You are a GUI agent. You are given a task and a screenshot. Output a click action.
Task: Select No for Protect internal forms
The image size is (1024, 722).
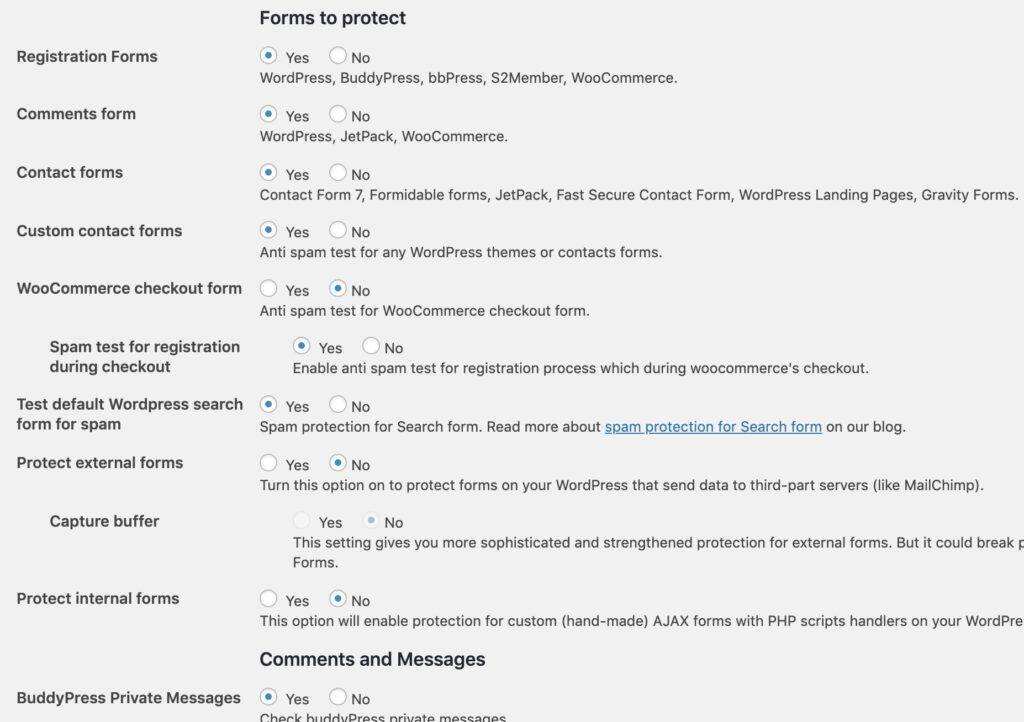(338, 599)
